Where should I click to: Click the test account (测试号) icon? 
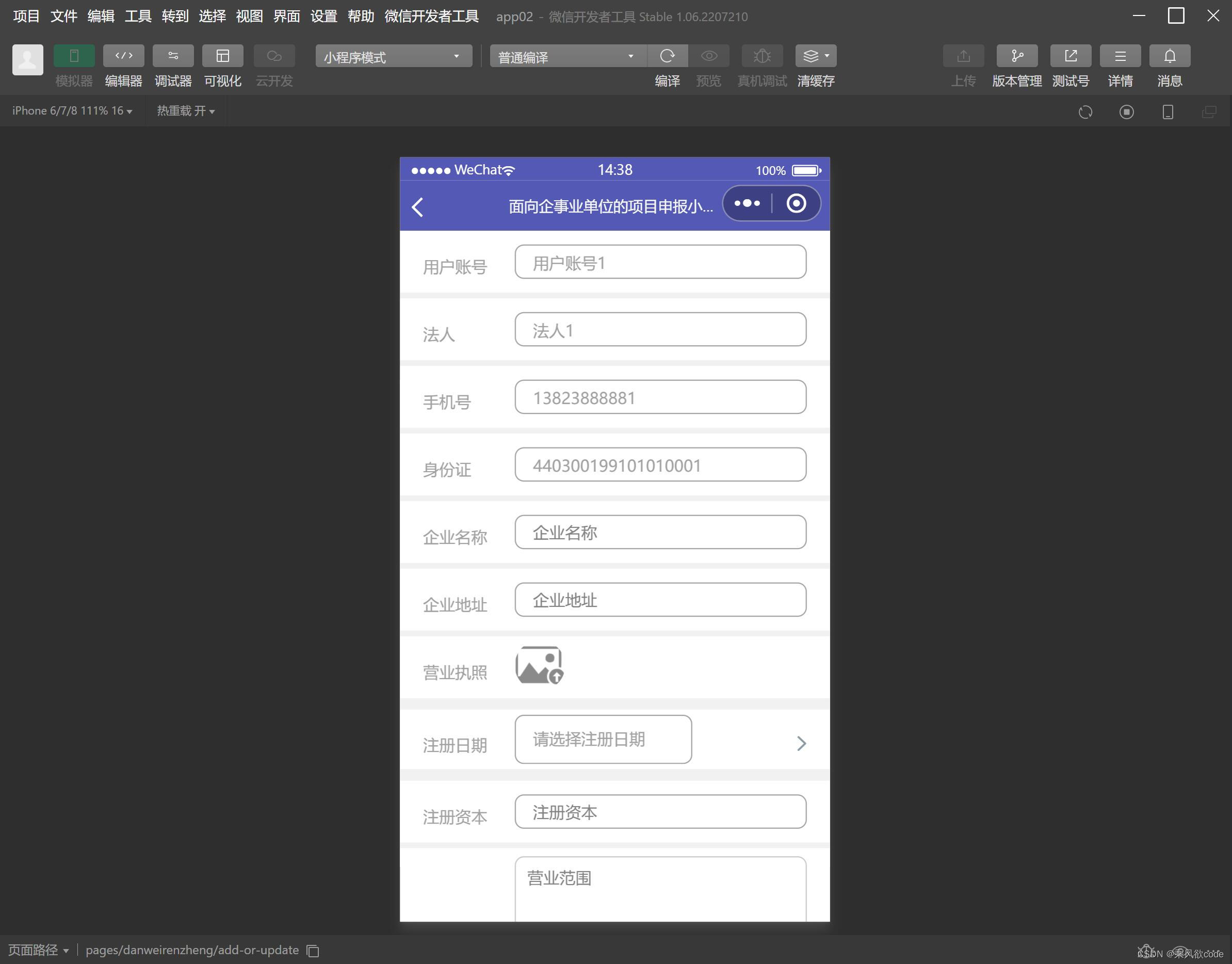(1070, 56)
